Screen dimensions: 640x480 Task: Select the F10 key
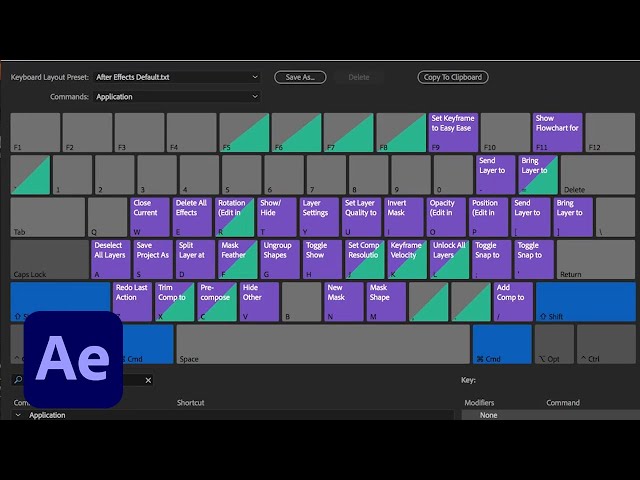[x=505, y=133]
